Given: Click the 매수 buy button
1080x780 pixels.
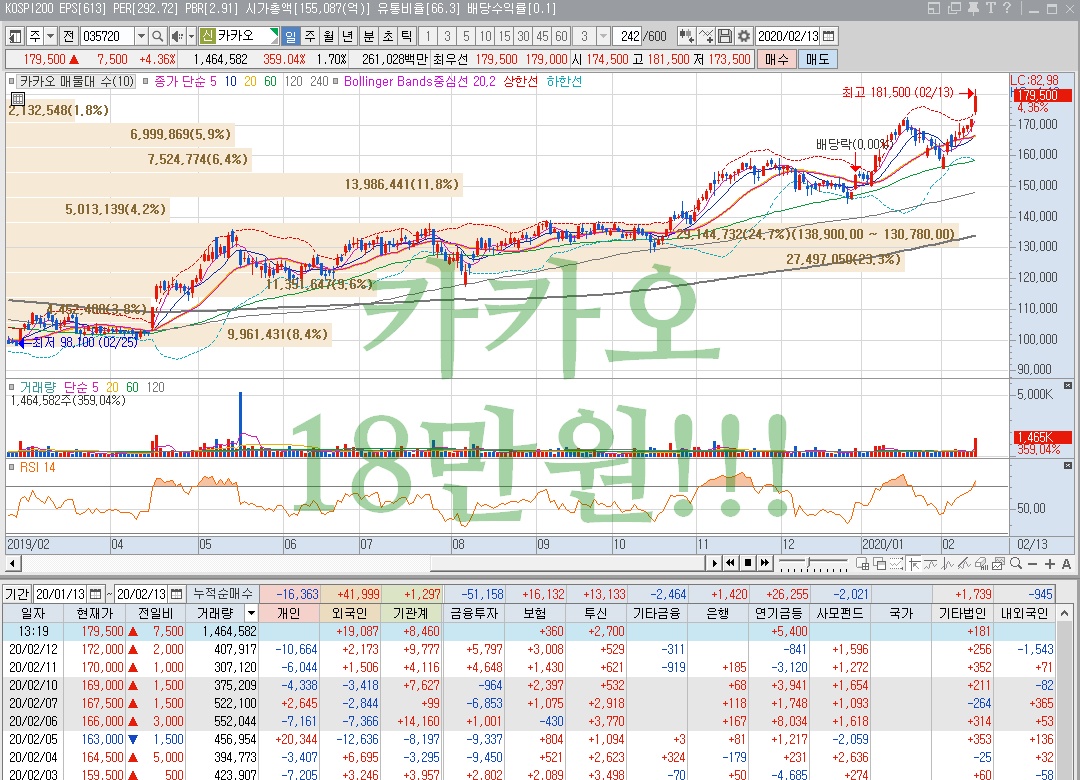Looking at the screenshot, I should tap(776, 60).
